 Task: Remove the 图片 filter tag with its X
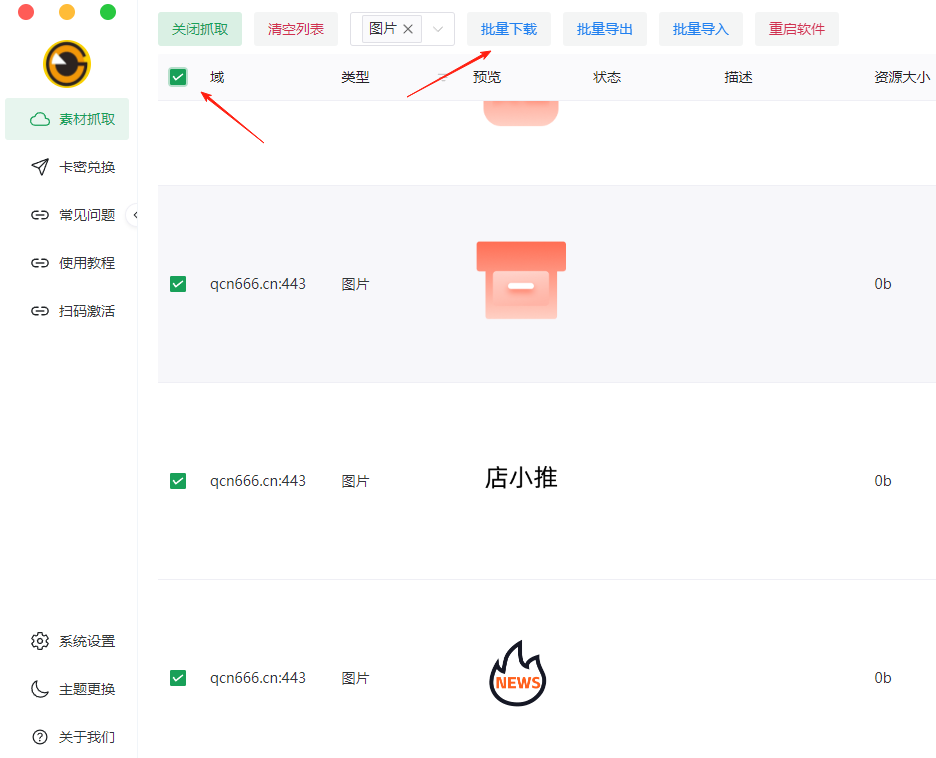tap(408, 29)
